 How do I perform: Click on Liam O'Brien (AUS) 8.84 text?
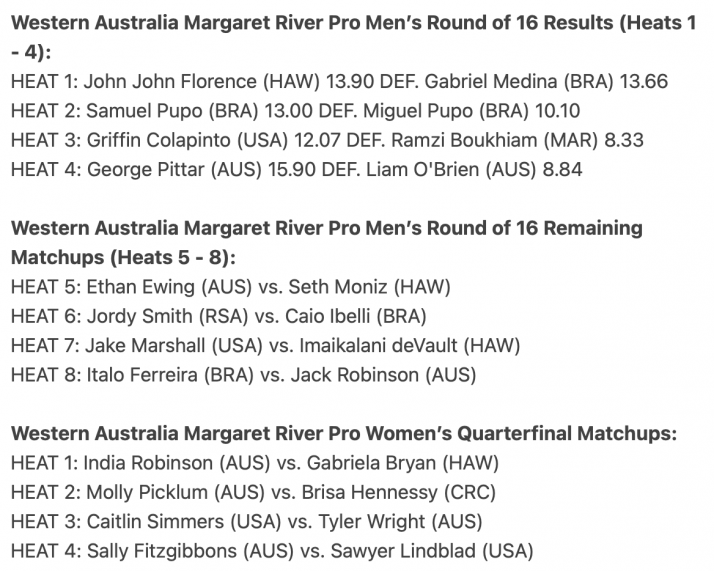474,169
